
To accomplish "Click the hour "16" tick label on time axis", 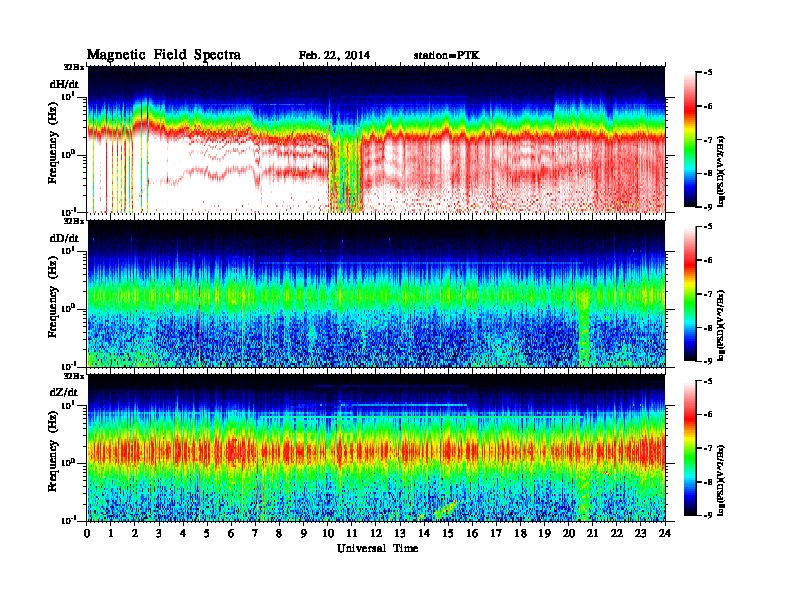I will [x=472, y=534].
